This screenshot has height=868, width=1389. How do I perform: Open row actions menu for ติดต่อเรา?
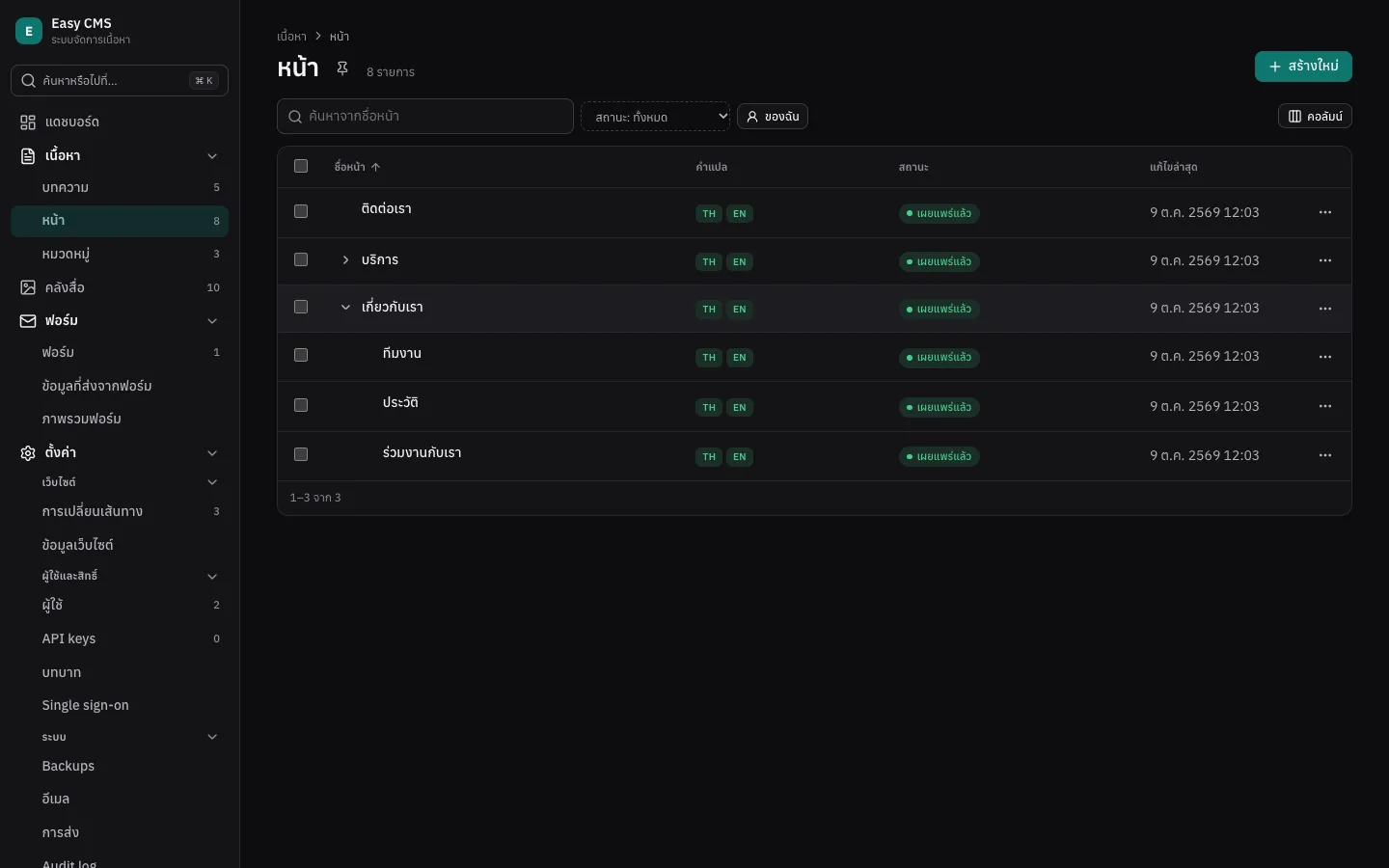pos(1325,212)
